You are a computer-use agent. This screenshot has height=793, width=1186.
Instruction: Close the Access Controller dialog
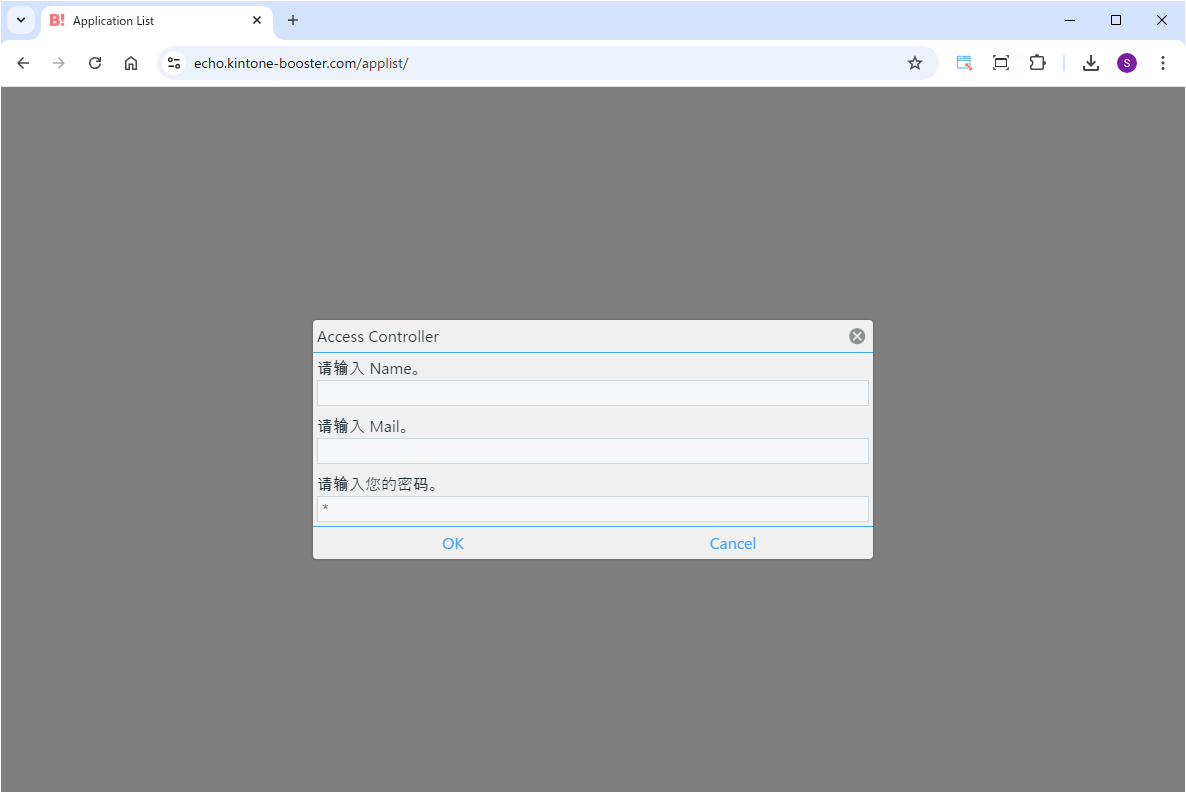point(857,336)
